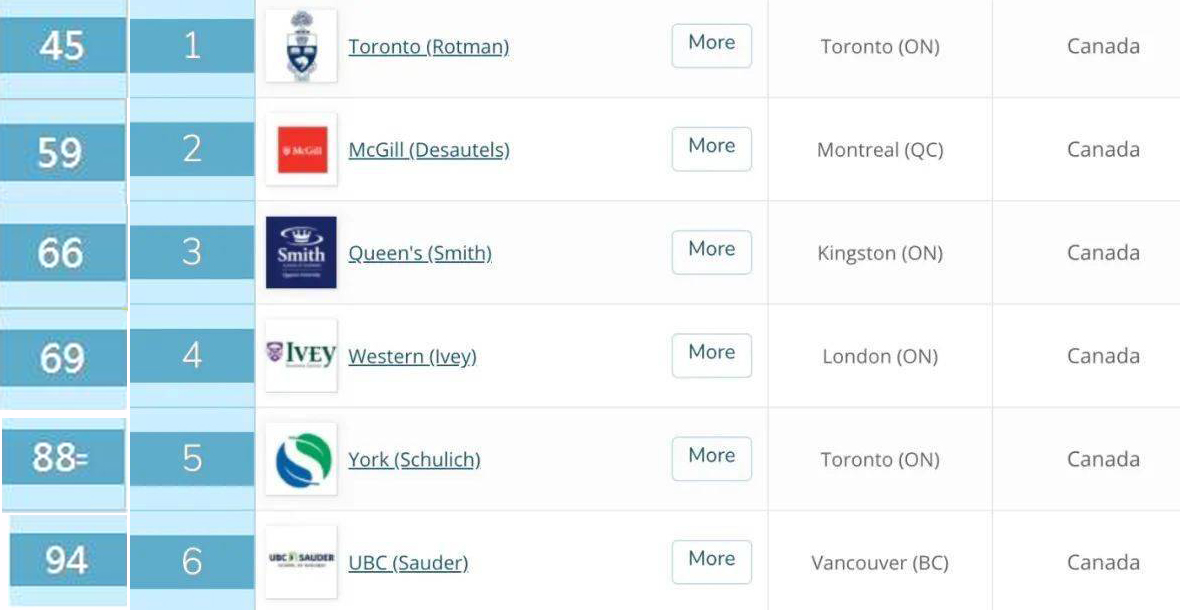The image size is (1180, 610).
Task: Open the UBC (Sauder) link
Action: (x=407, y=563)
